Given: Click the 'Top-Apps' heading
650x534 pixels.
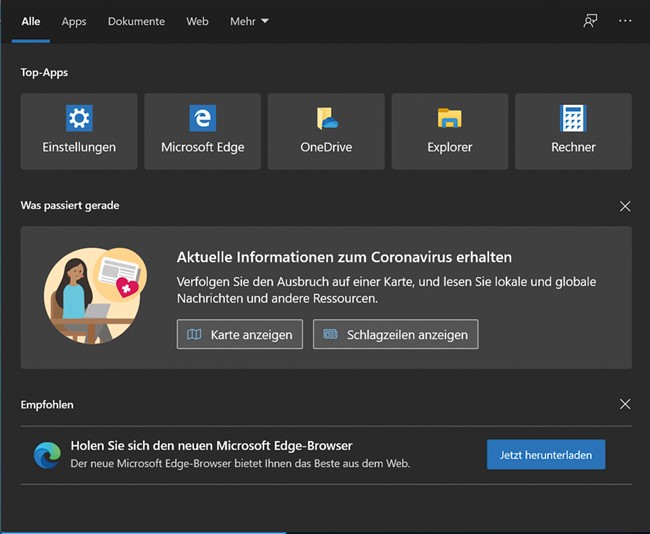Looking at the screenshot, I should [x=44, y=73].
